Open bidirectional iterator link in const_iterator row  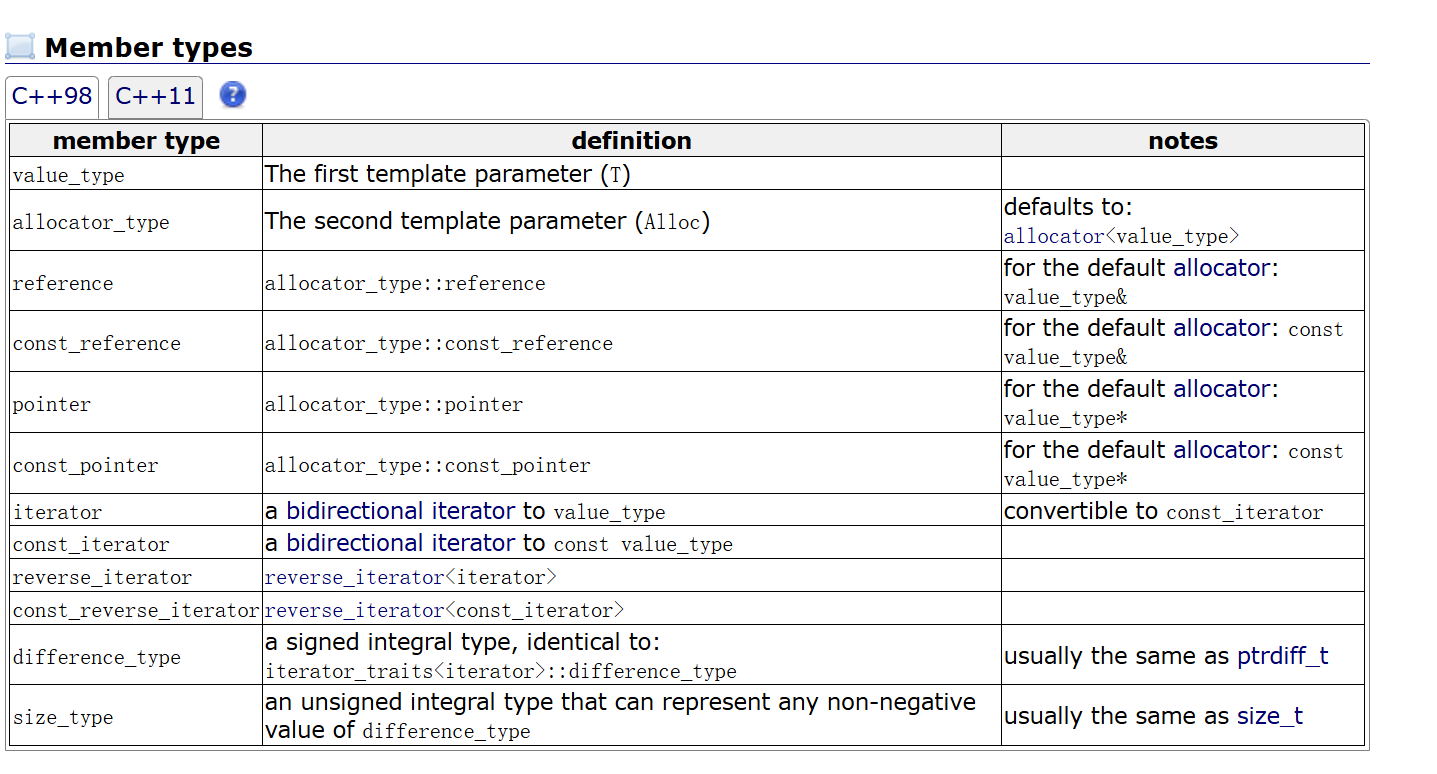point(401,543)
